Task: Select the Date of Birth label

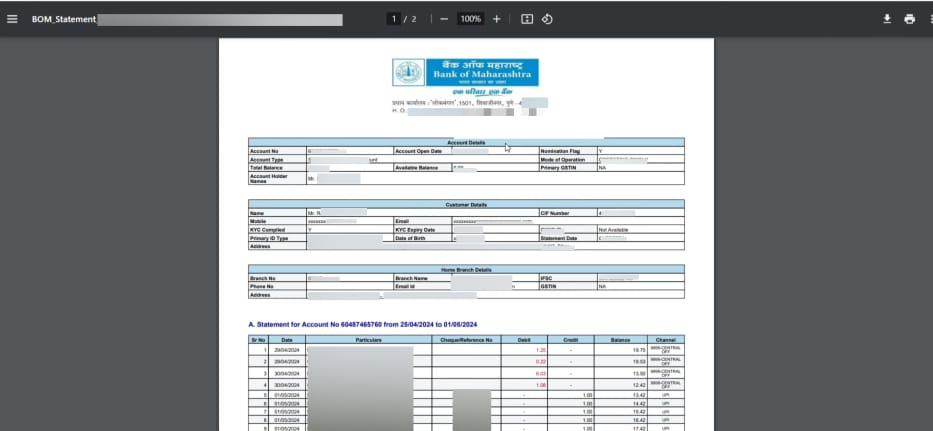Action: tap(410, 238)
